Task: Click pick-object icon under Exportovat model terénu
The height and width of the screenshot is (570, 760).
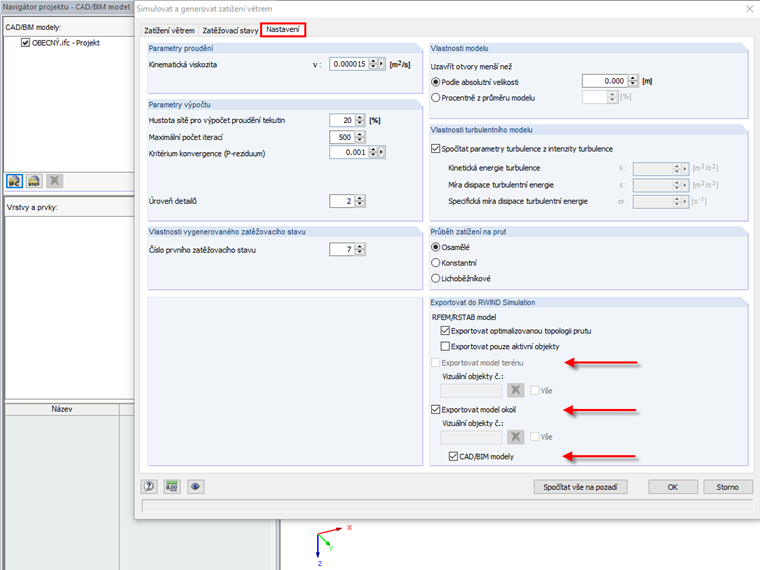Action: point(516,390)
